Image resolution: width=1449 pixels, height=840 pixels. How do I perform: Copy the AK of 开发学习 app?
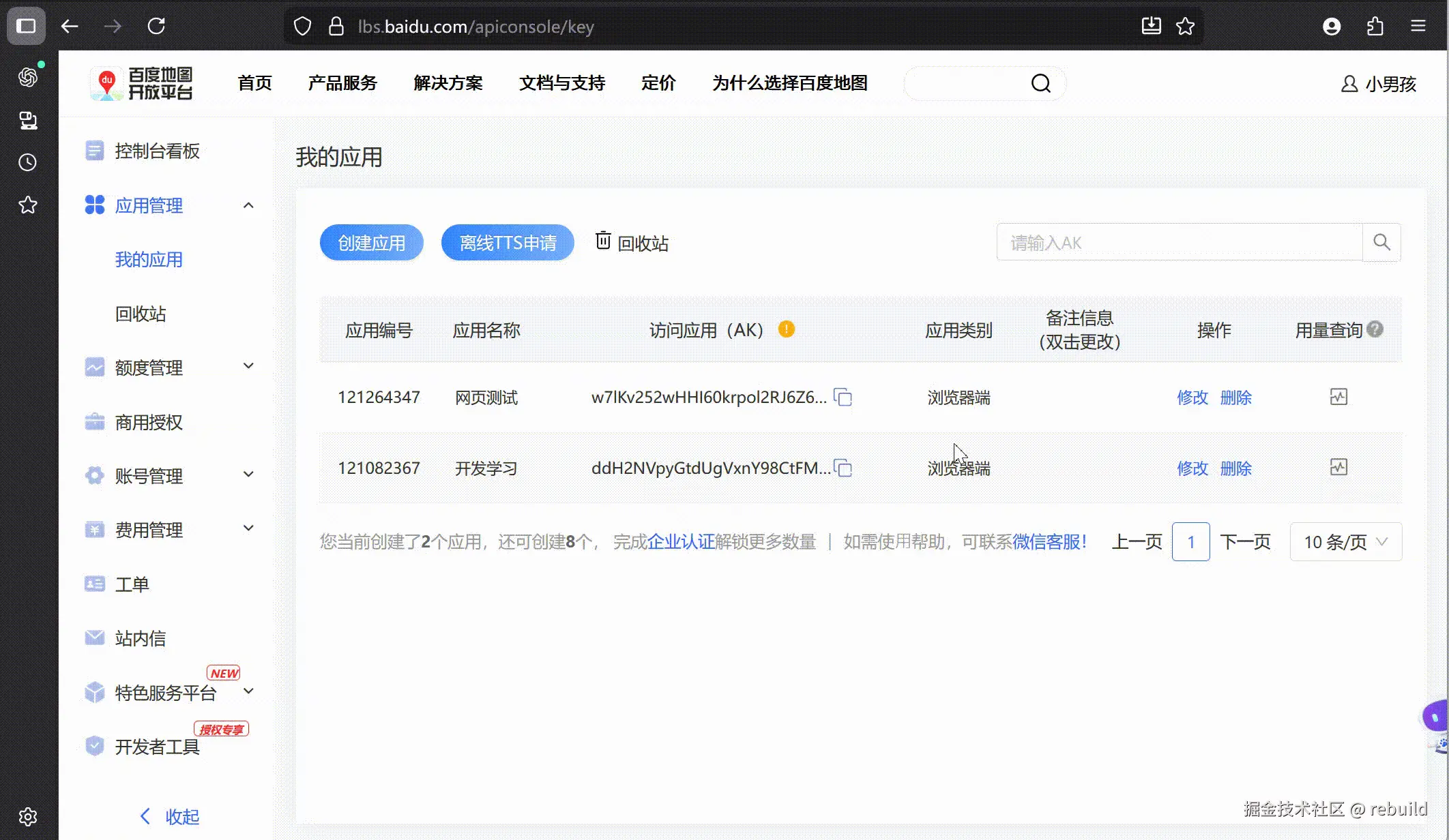click(x=844, y=468)
